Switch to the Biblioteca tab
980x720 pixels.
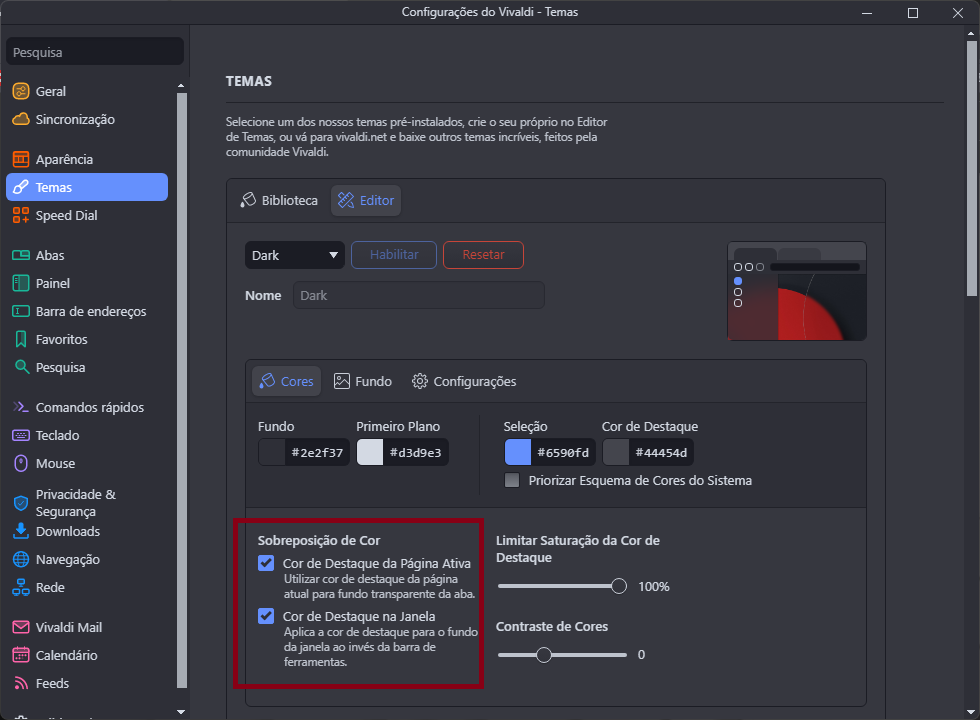(279, 200)
